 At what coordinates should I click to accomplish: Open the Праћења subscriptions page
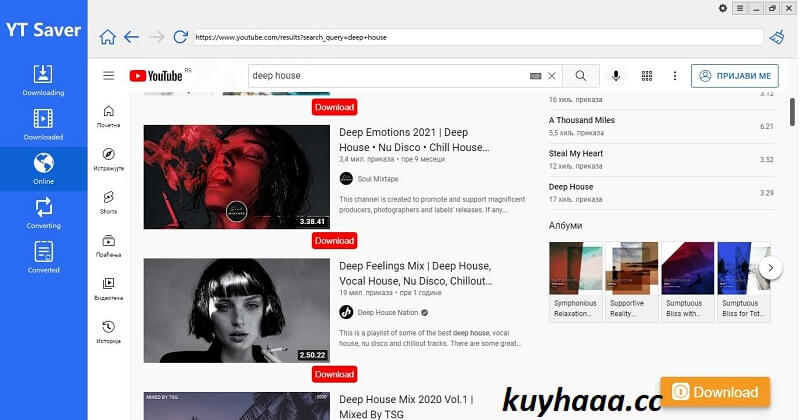(109, 246)
